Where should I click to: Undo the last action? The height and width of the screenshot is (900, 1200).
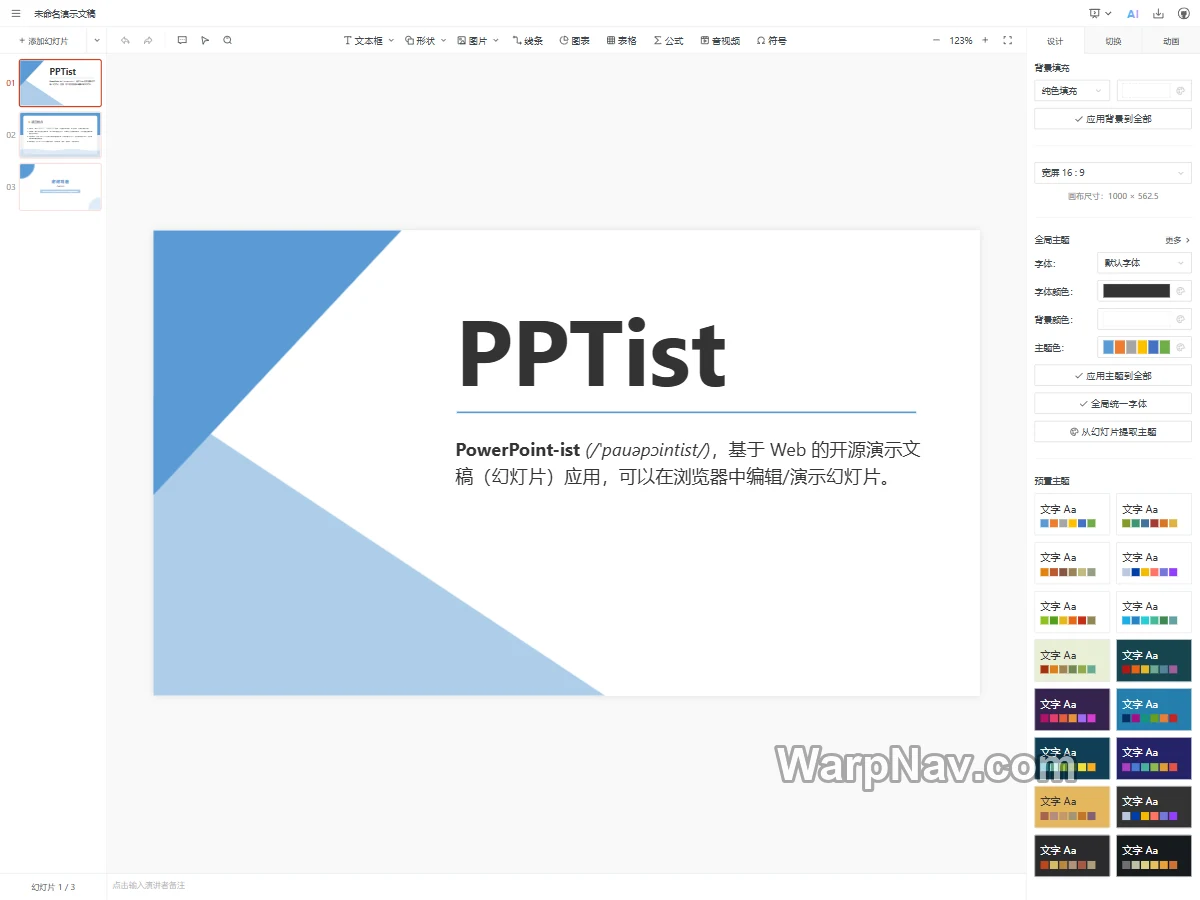[125, 40]
